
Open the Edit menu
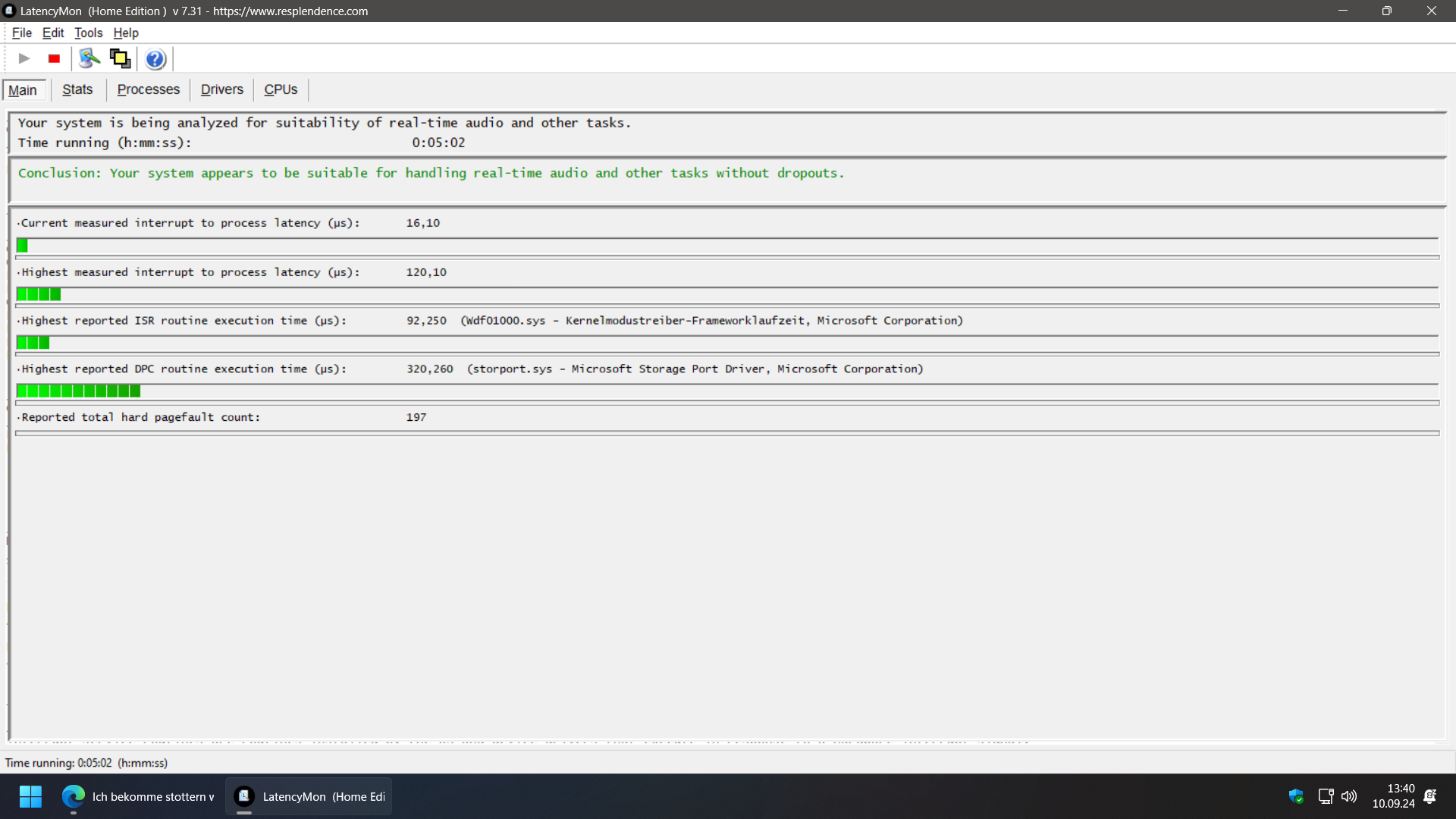53,33
